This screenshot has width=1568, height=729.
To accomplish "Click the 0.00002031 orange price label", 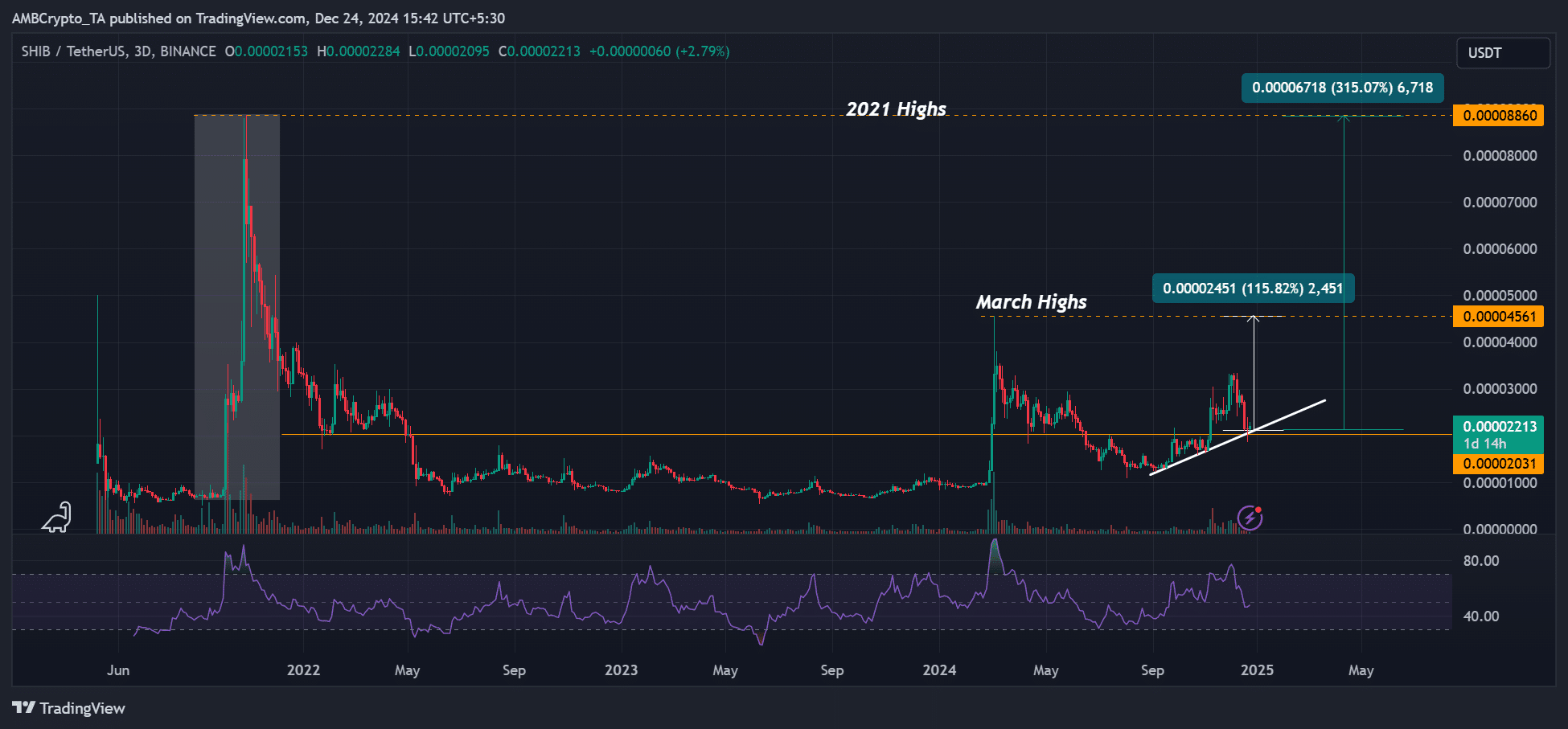I will pos(1498,464).
